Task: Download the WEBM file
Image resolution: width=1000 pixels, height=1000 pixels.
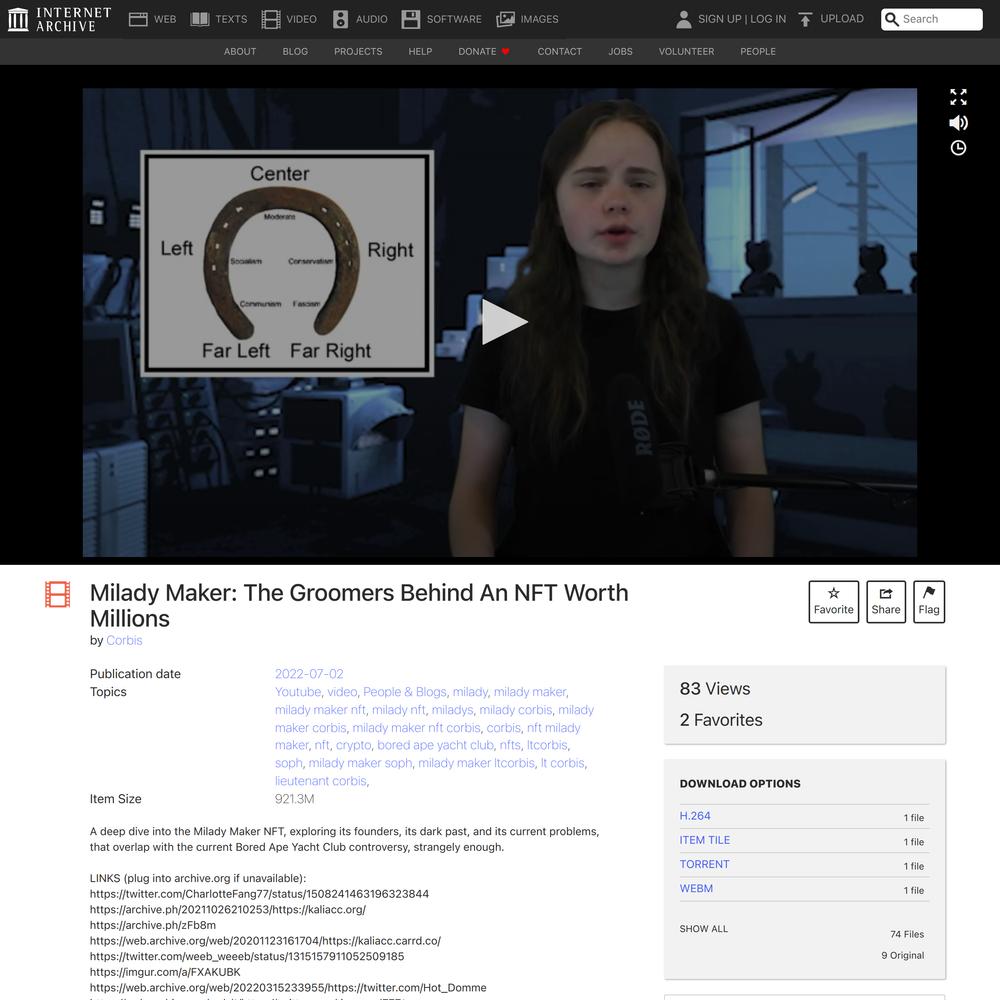Action: (696, 888)
